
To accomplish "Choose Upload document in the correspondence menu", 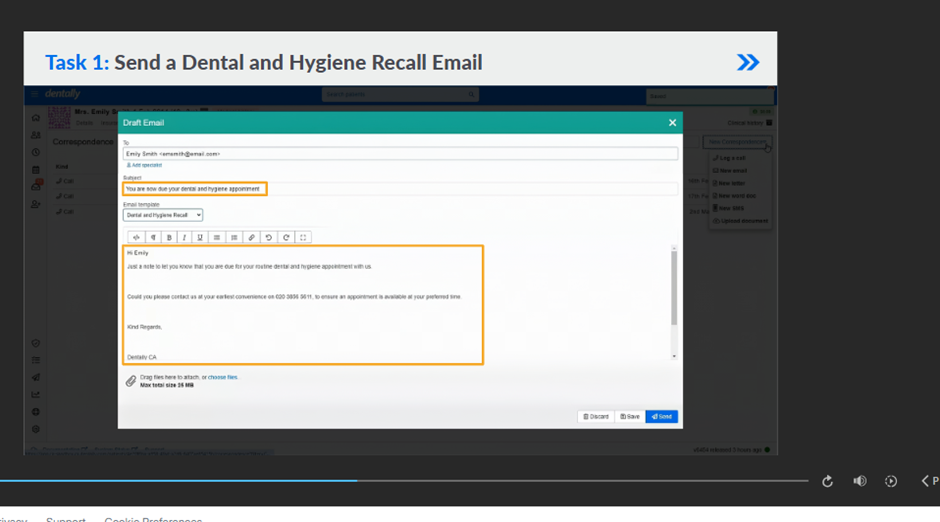I will click(x=739, y=220).
